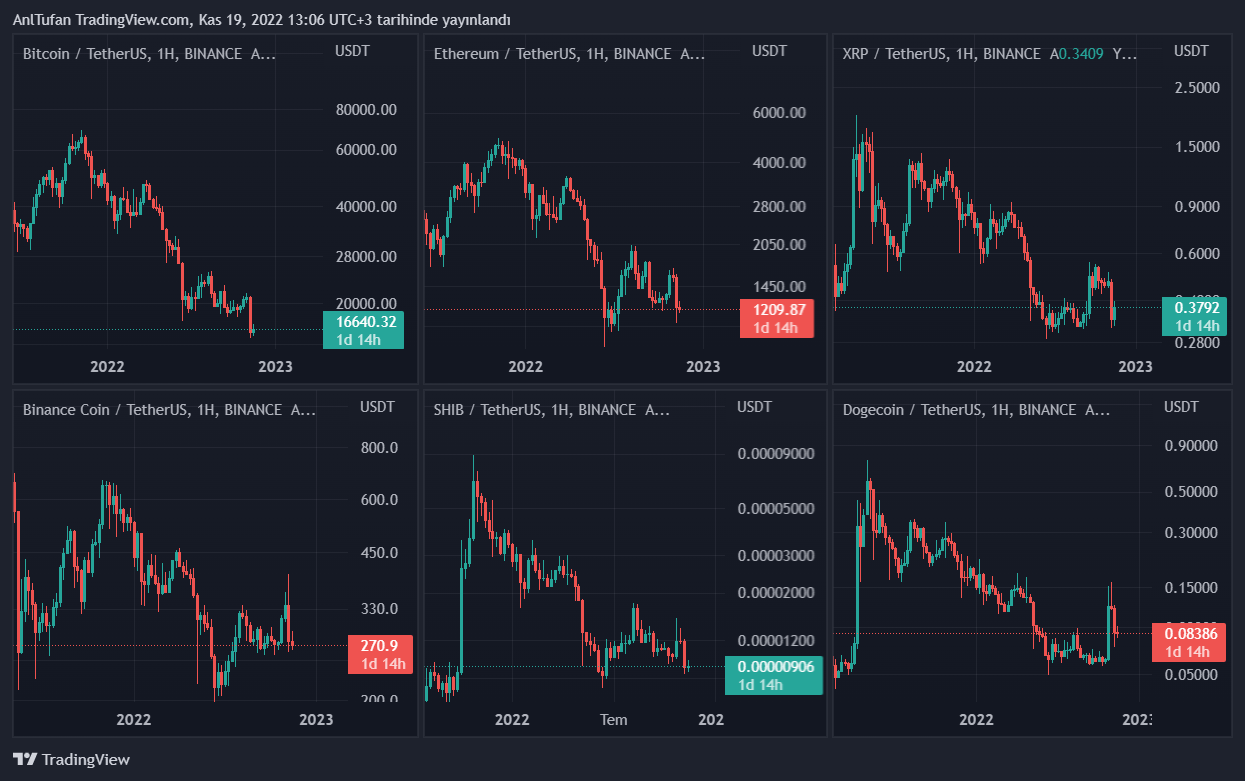
Task: Click the USDT currency label on Binance Coin chart
Action: coord(376,406)
